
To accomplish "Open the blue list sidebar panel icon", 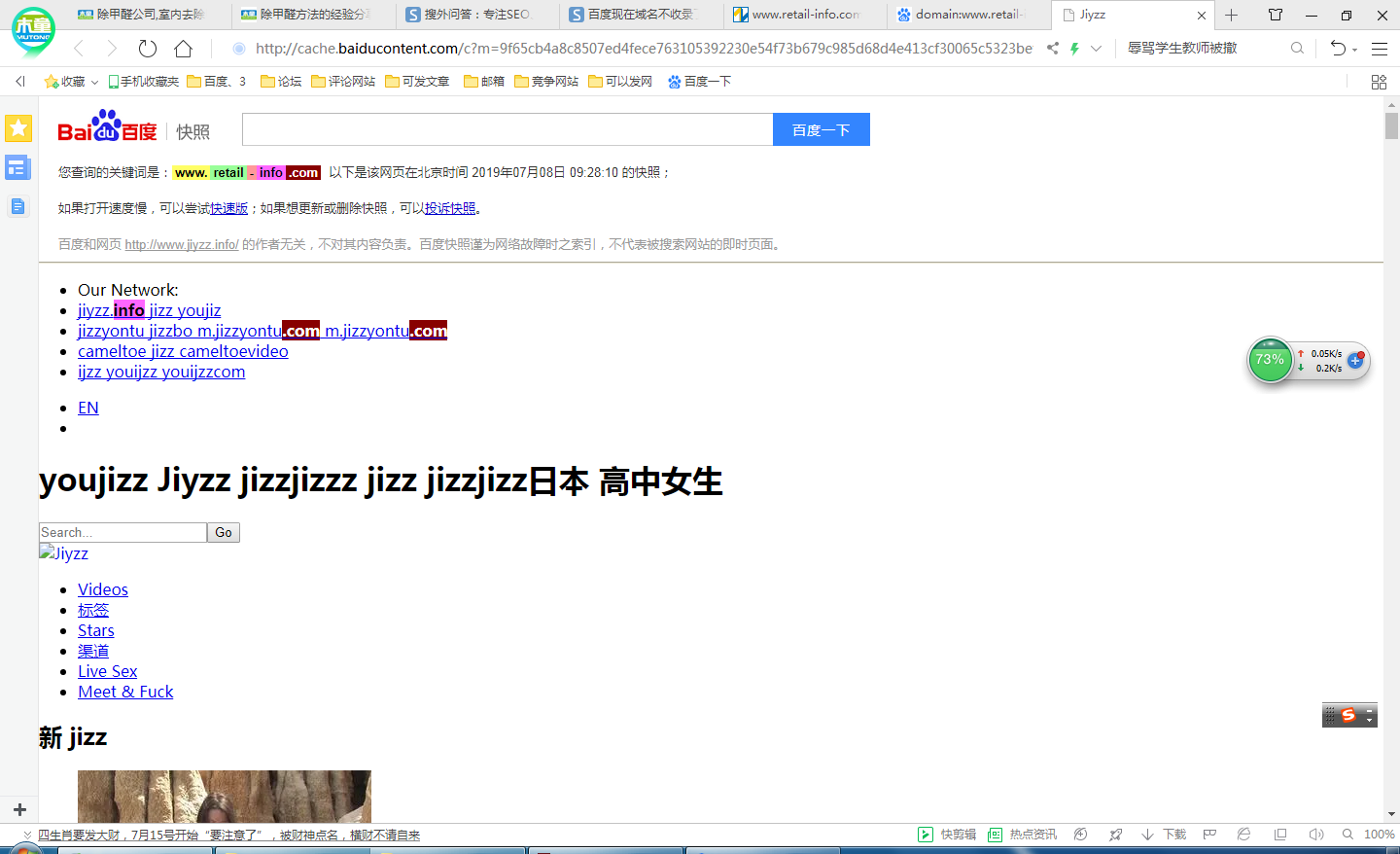I will point(17,168).
